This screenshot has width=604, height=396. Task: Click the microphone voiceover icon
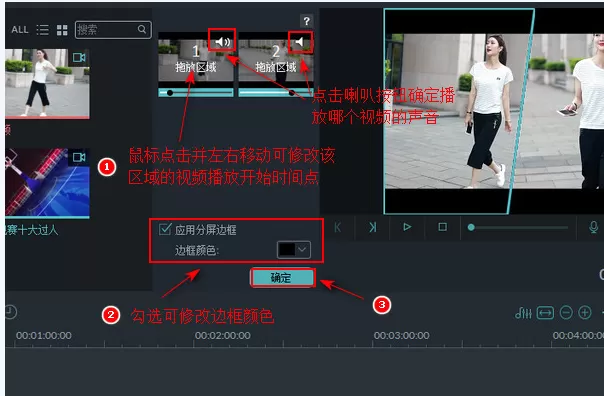[x=594, y=227]
